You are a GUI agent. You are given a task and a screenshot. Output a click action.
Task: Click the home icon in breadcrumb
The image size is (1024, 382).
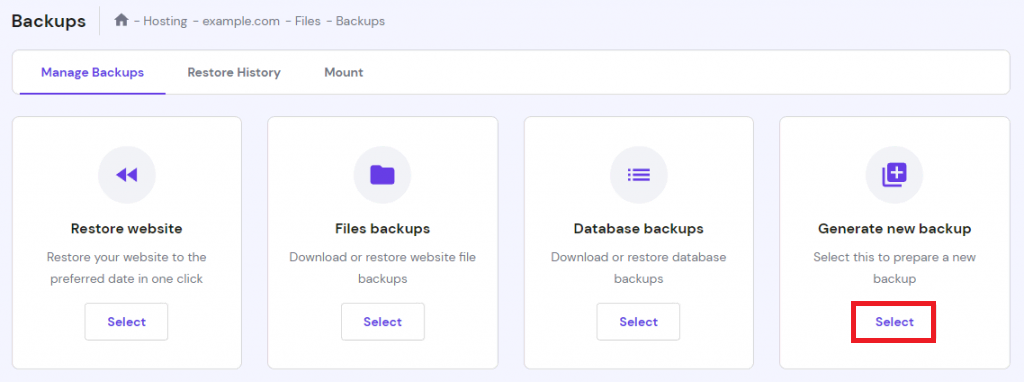[121, 20]
